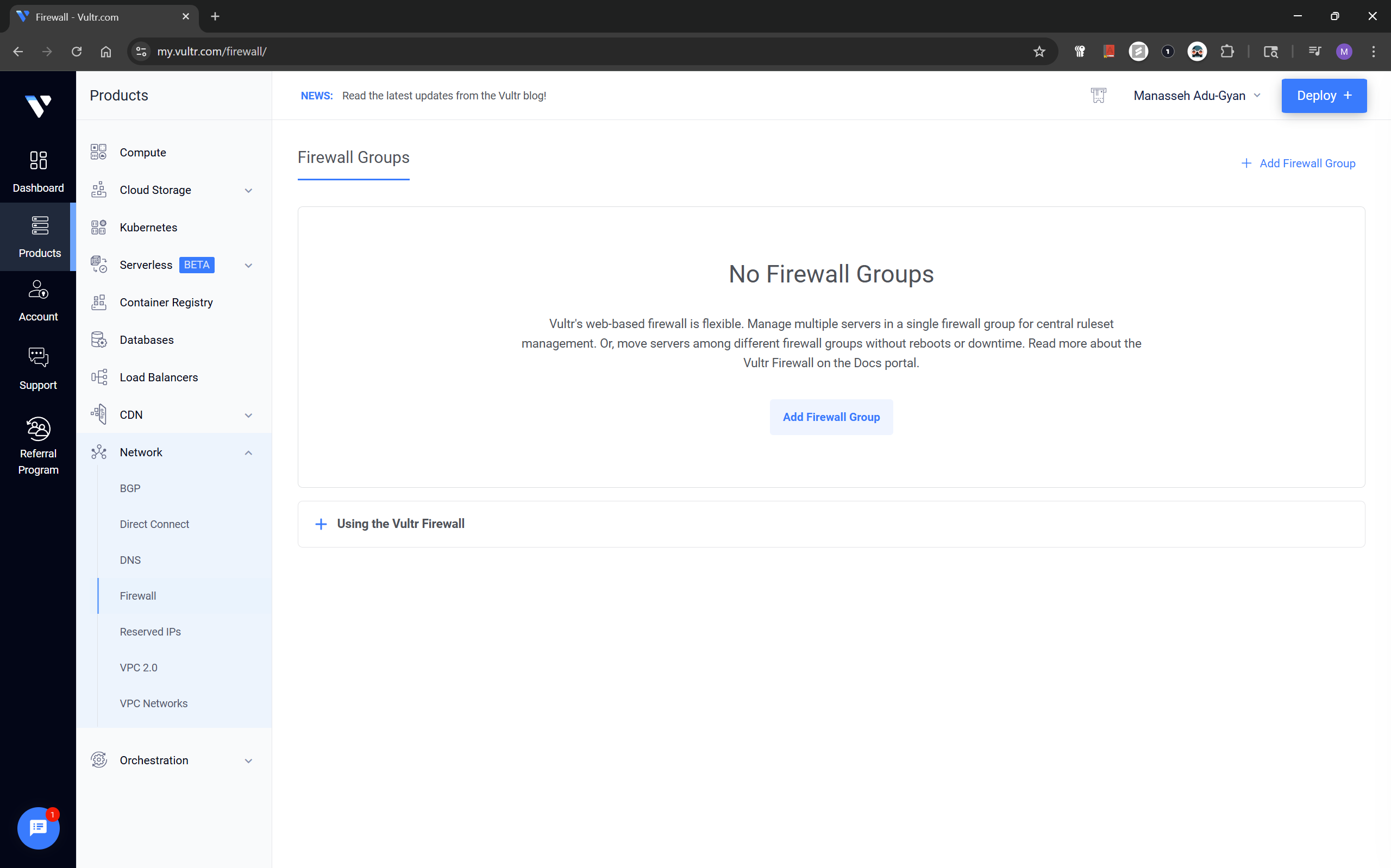Viewport: 1391px width, 868px height.
Task: Select Firewall in Network submenu
Action: click(x=138, y=595)
